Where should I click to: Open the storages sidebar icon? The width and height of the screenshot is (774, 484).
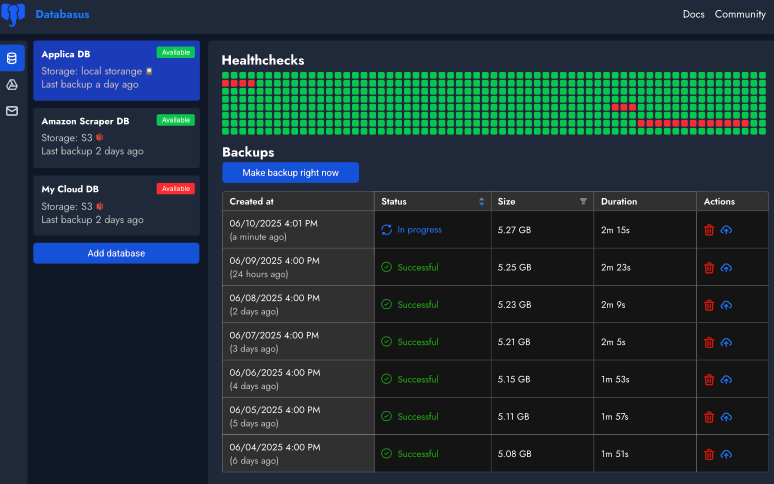[x=12, y=85]
